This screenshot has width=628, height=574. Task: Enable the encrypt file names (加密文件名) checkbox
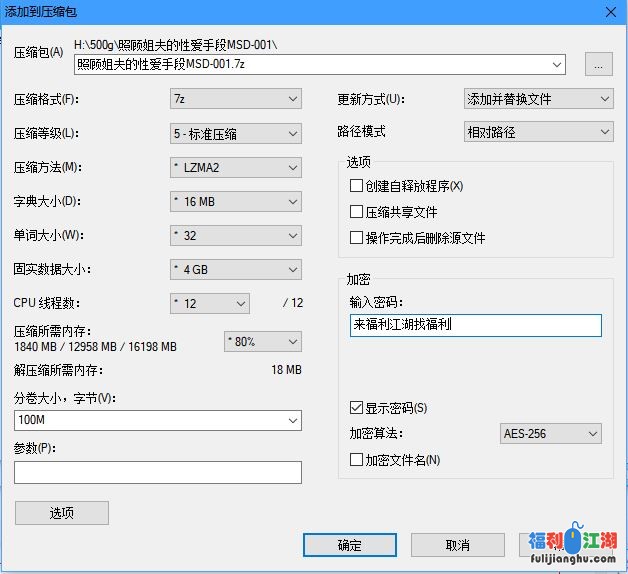pos(356,460)
